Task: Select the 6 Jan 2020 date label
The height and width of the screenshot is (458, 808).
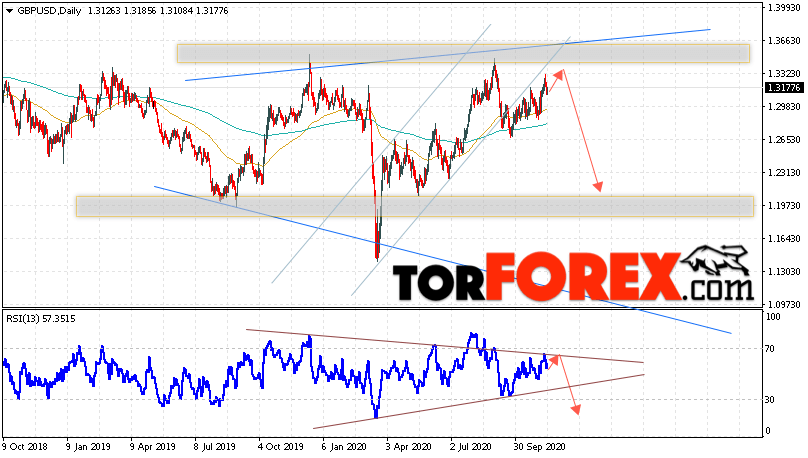Action: [344, 447]
